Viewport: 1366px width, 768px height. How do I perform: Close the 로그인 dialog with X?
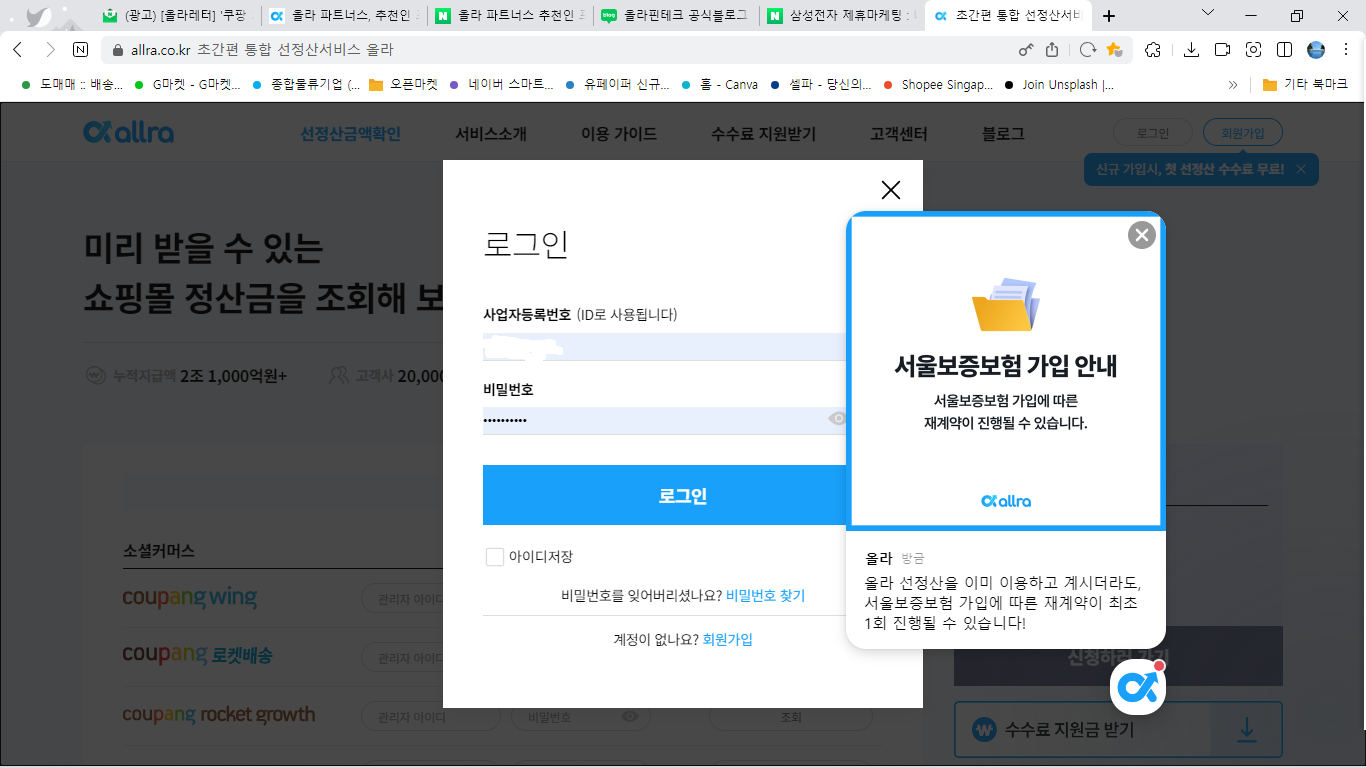(891, 190)
